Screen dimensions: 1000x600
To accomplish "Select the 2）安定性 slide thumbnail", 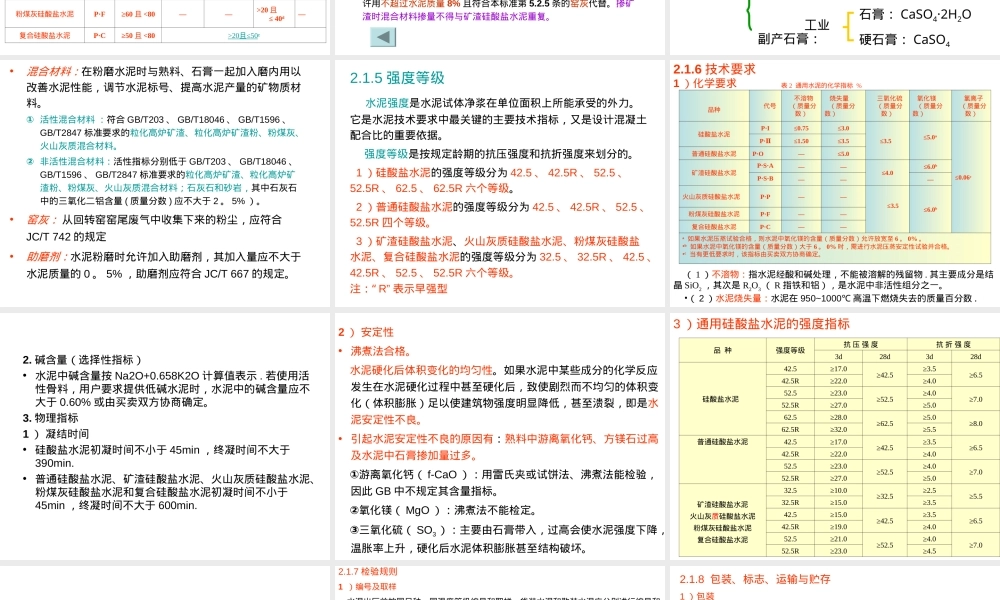I will click(499, 436).
